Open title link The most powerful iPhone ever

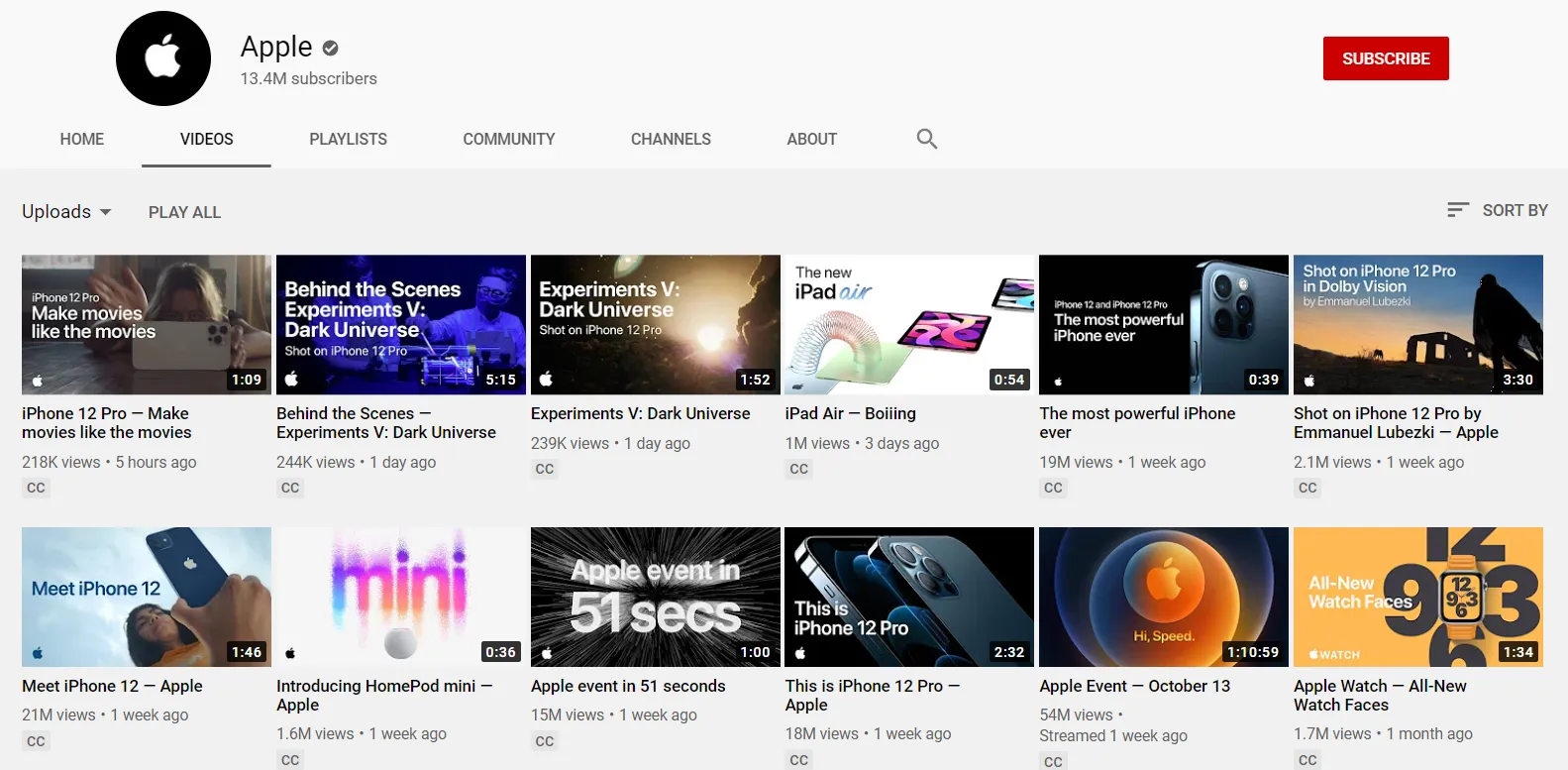click(1137, 423)
